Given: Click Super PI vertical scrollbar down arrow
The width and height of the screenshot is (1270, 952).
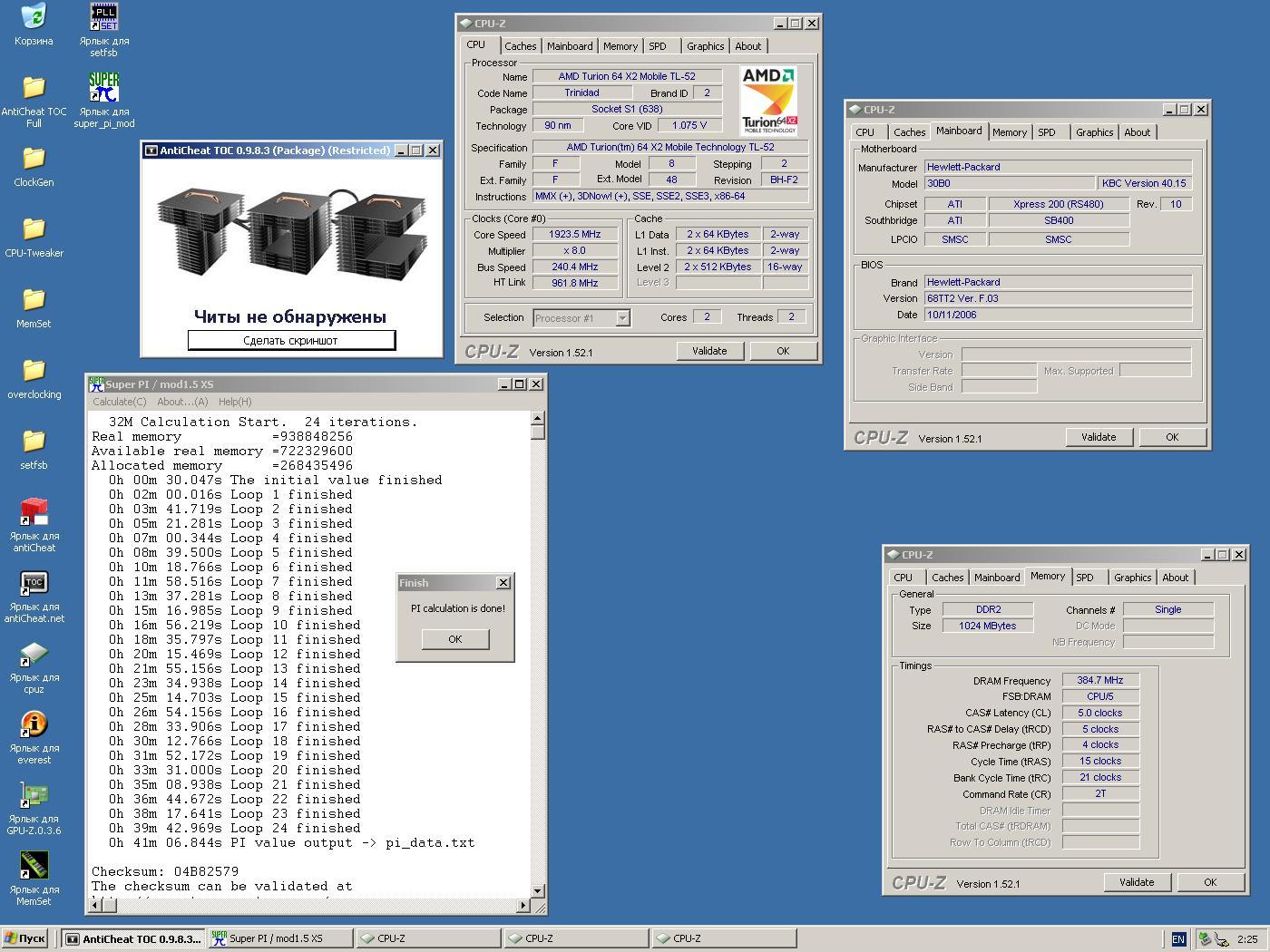Looking at the screenshot, I should pos(538,891).
